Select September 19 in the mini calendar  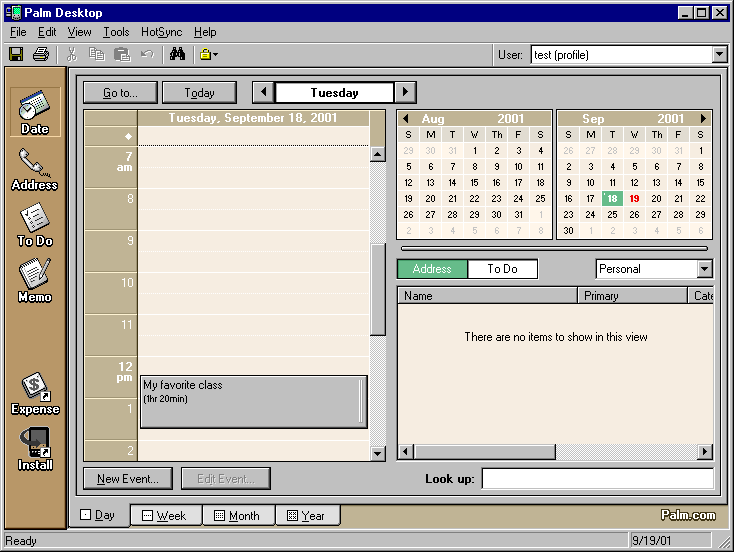[x=634, y=199]
